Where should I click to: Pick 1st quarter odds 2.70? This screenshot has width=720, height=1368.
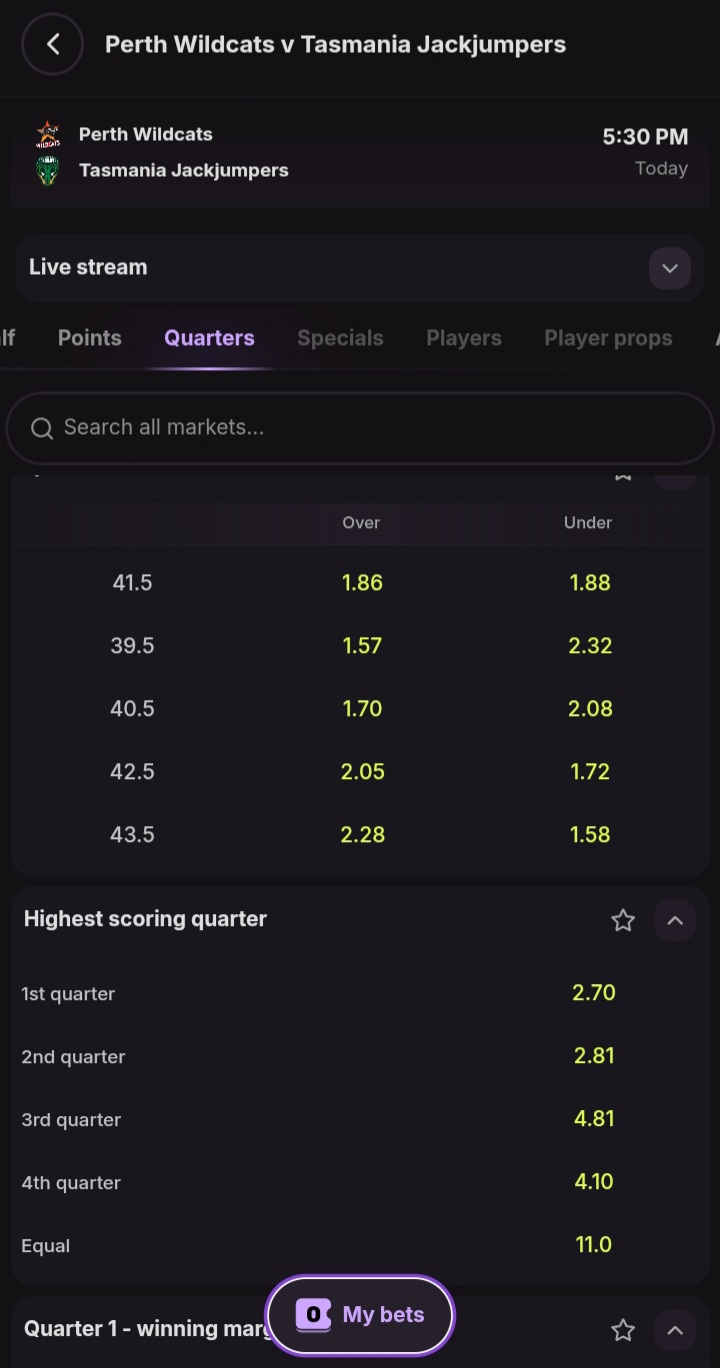(x=593, y=993)
